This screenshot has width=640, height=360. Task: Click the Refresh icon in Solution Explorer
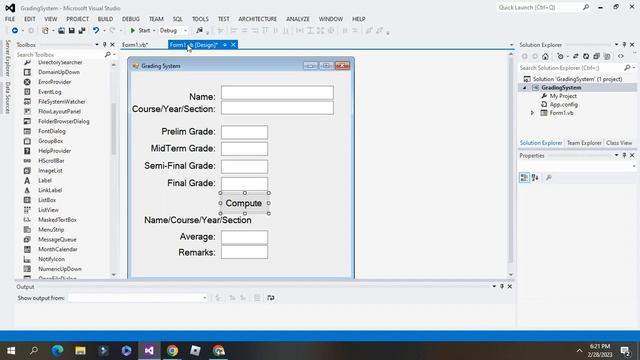[x=586, y=56]
